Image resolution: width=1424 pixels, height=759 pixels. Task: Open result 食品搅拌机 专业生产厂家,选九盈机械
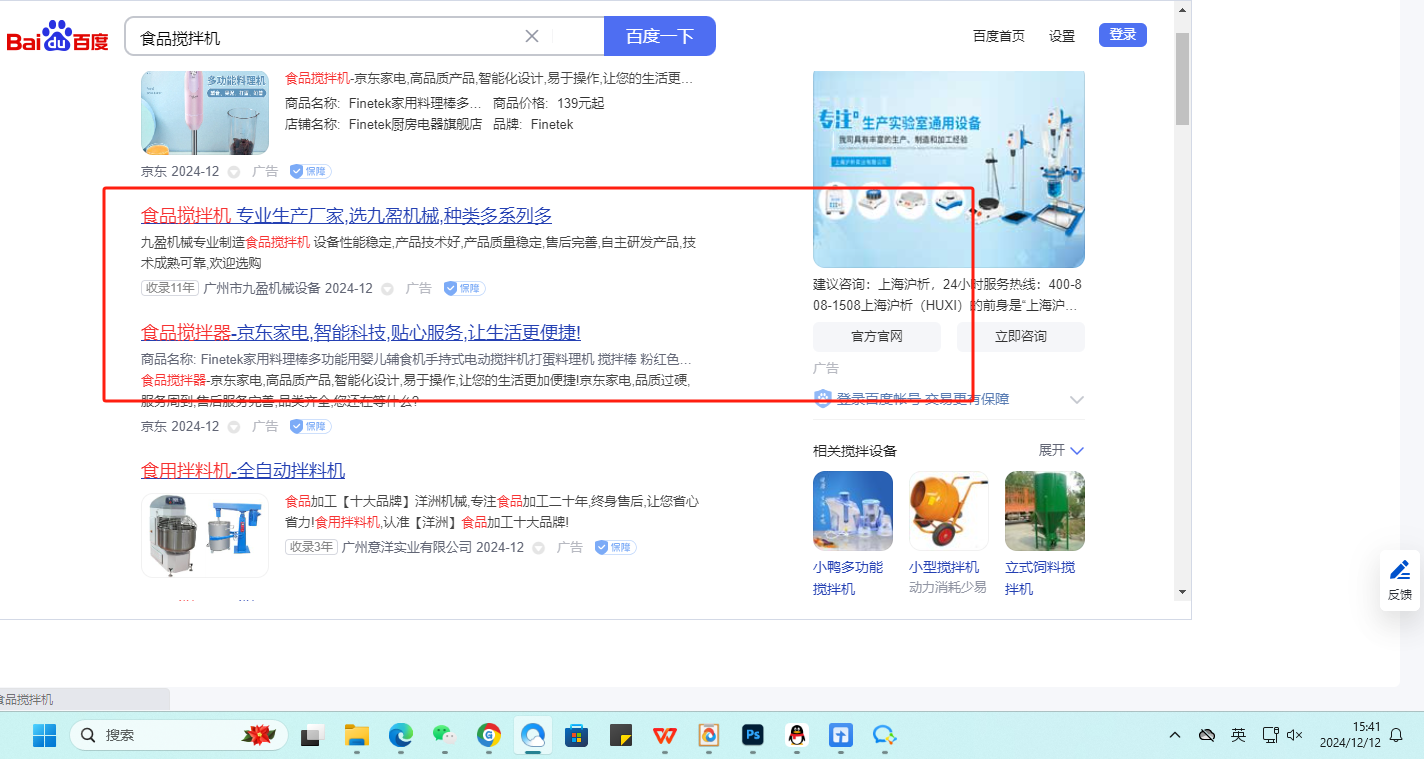point(346,216)
